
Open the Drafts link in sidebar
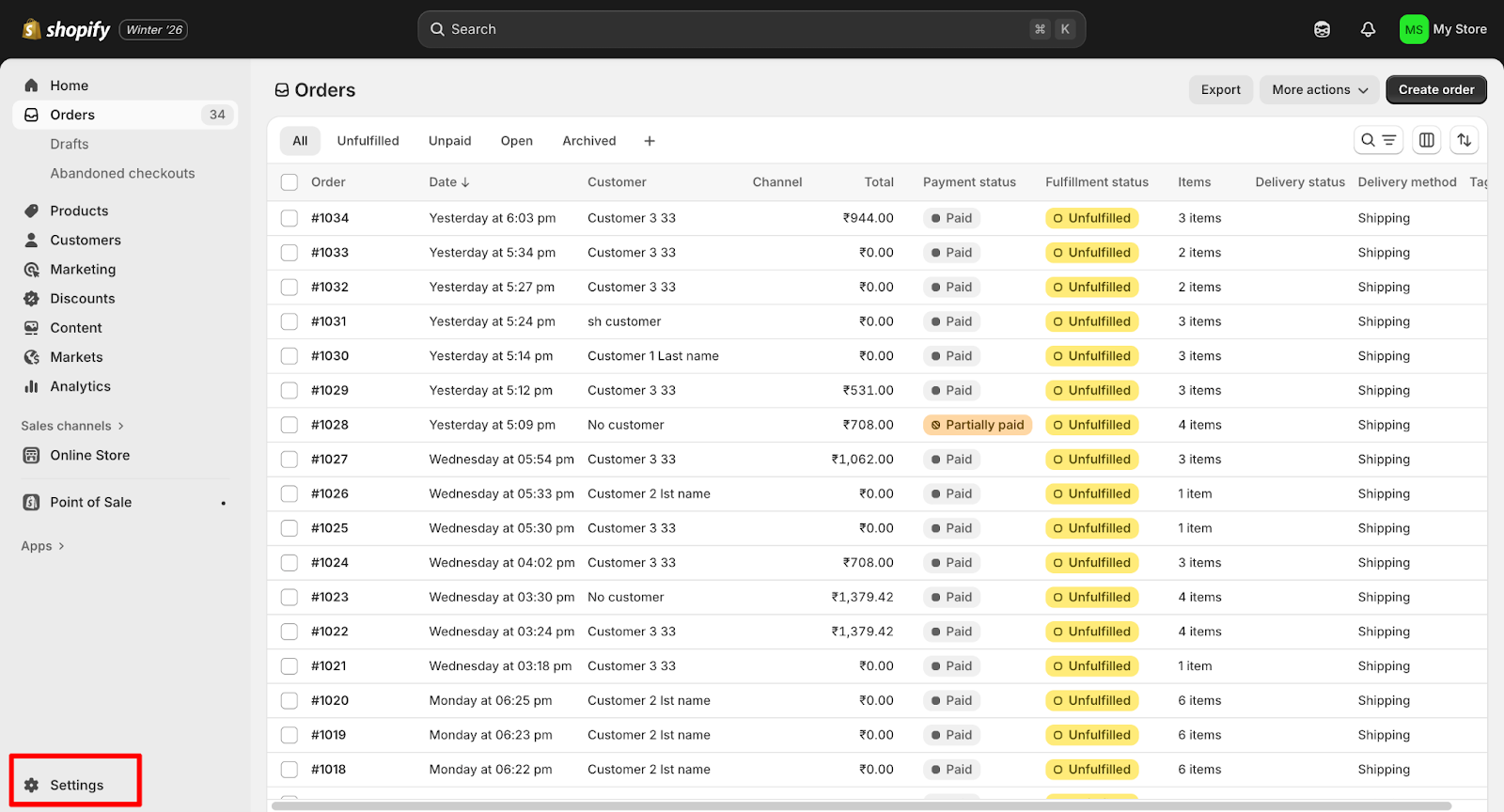click(x=70, y=144)
